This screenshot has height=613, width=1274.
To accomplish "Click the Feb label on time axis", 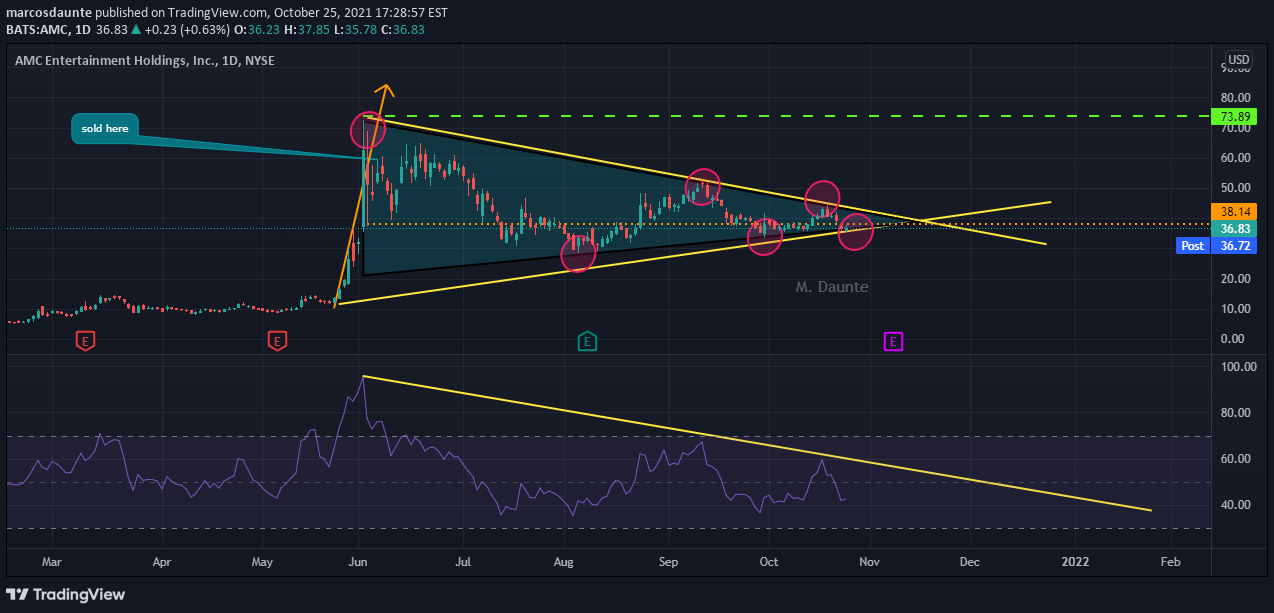I will coord(1170,562).
